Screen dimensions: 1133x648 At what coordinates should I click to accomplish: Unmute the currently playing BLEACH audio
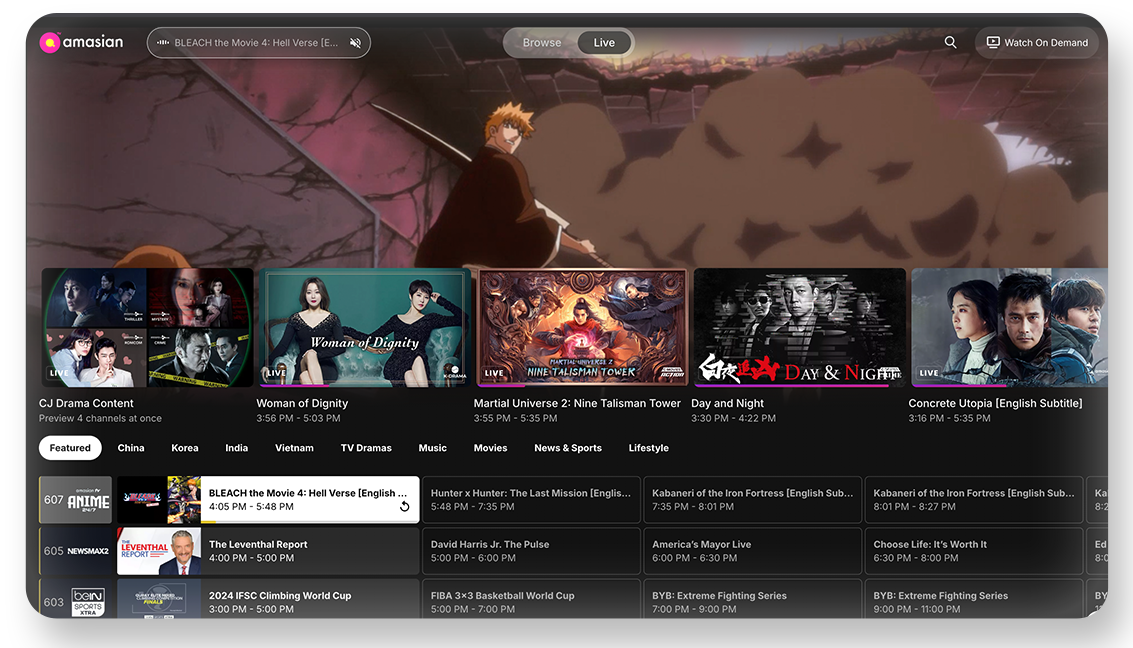pos(356,43)
